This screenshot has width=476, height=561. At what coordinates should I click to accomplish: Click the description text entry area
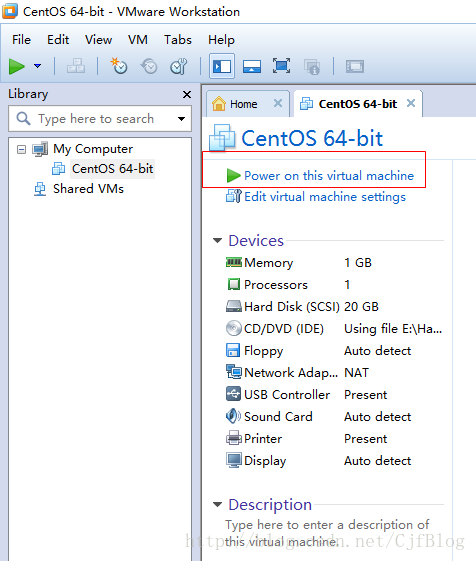pos(327,533)
